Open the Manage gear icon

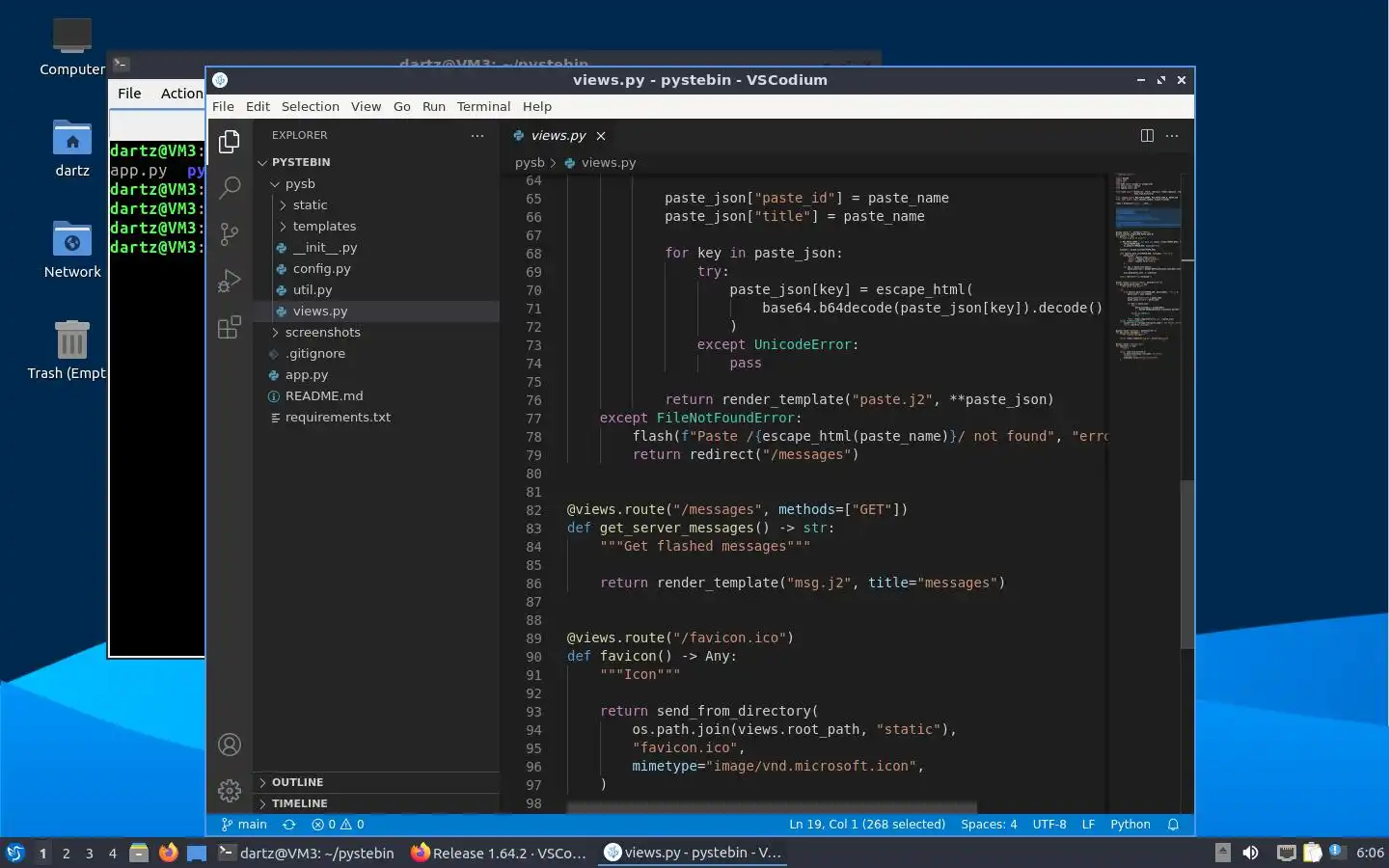point(230,791)
